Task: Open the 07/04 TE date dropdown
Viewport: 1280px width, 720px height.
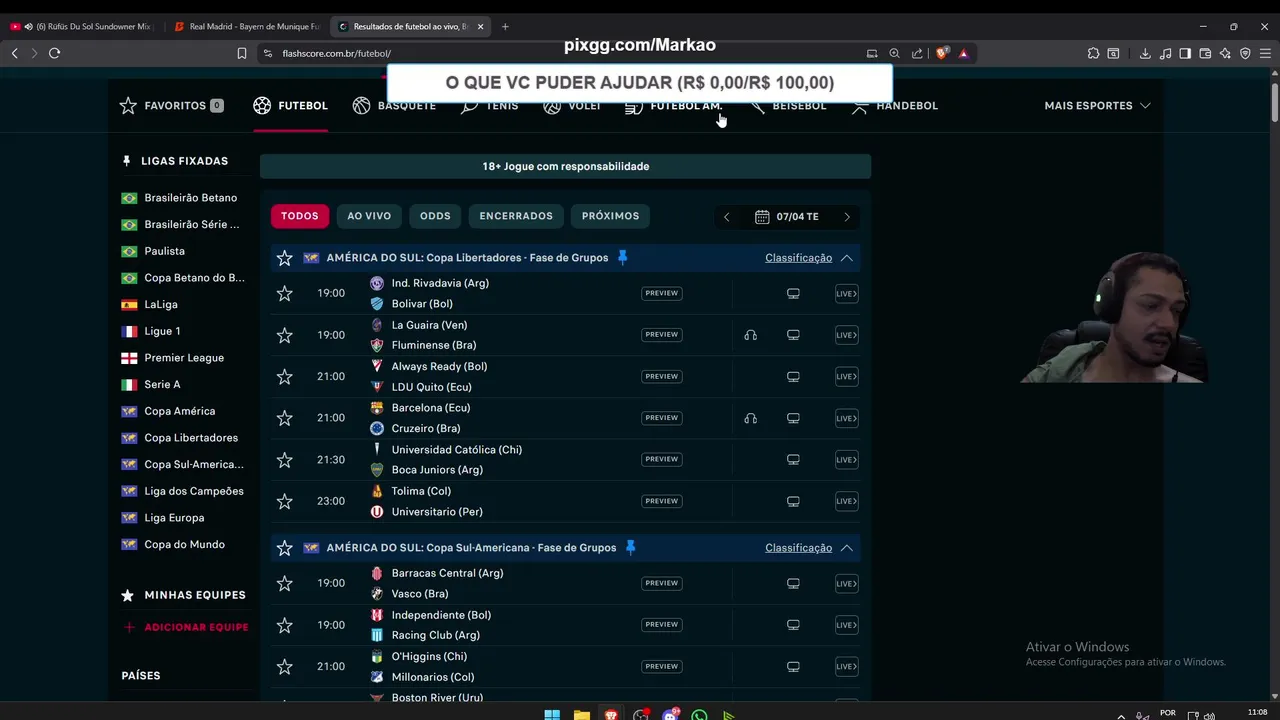Action: point(787,216)
